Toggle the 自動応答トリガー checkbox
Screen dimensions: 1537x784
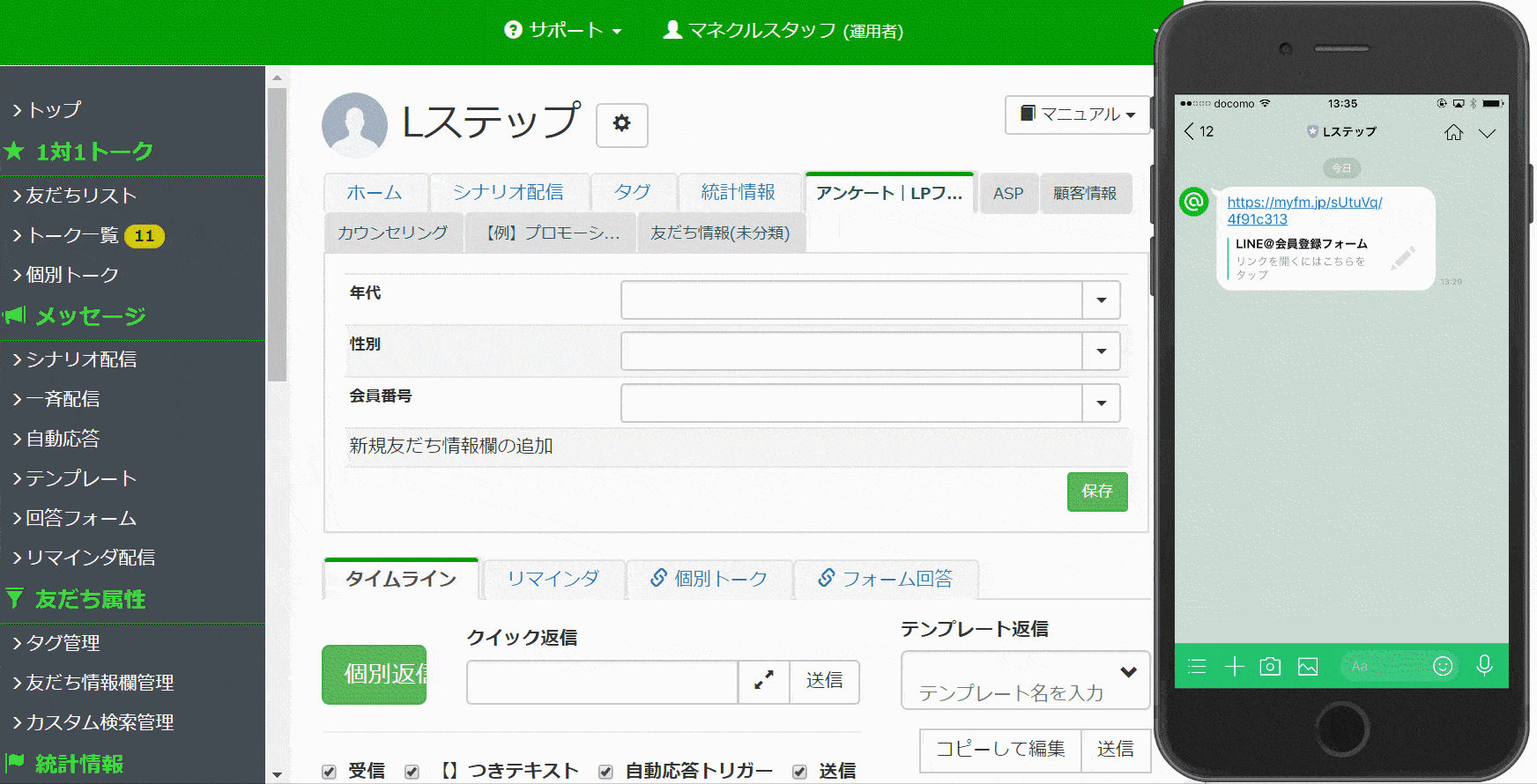[605, 772]
